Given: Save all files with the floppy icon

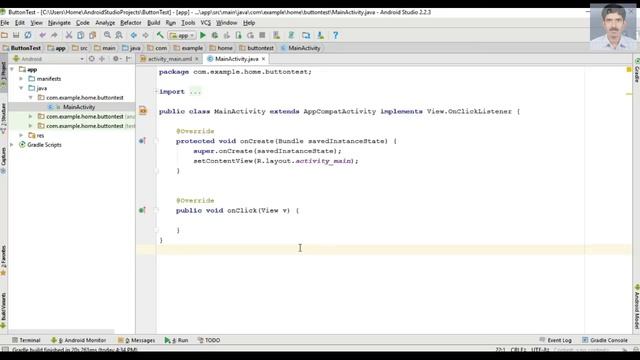Looking at the screenshot, I should [x=16, y=36].
